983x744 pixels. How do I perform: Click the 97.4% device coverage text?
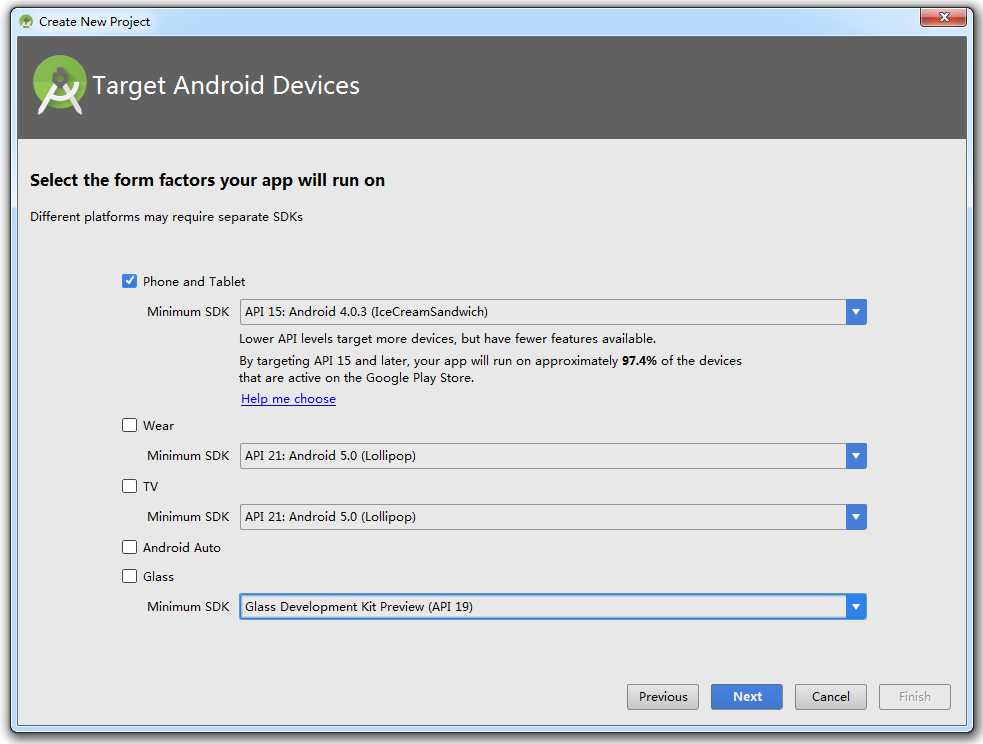pyautogui.click(x=639, y=361)
